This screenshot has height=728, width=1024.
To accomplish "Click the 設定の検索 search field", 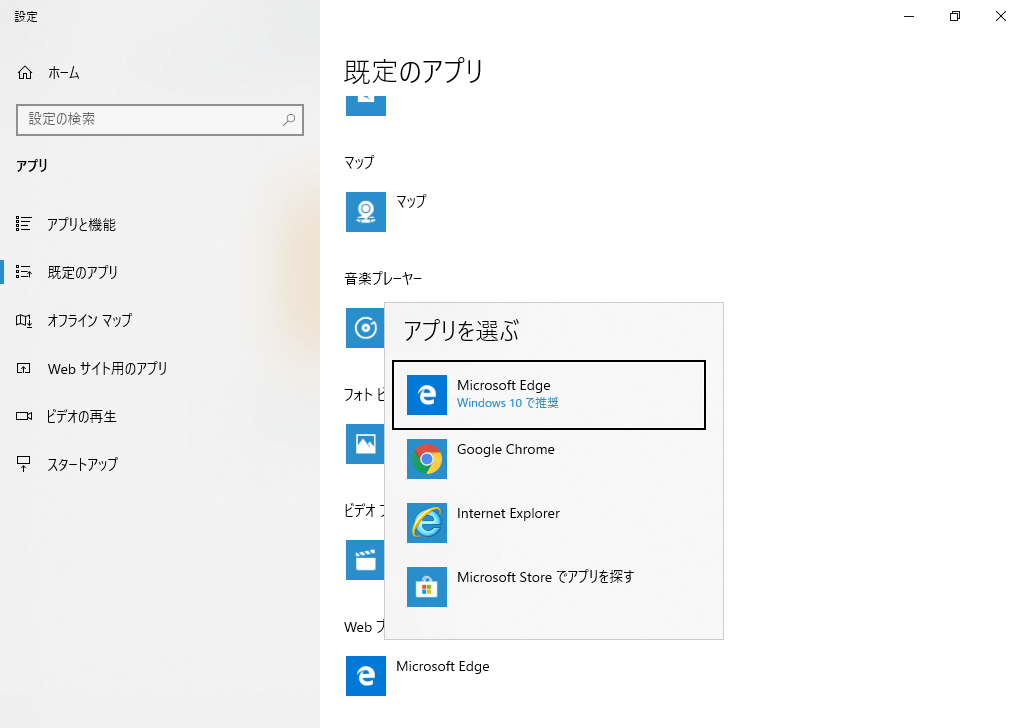I will pos(150,119).
